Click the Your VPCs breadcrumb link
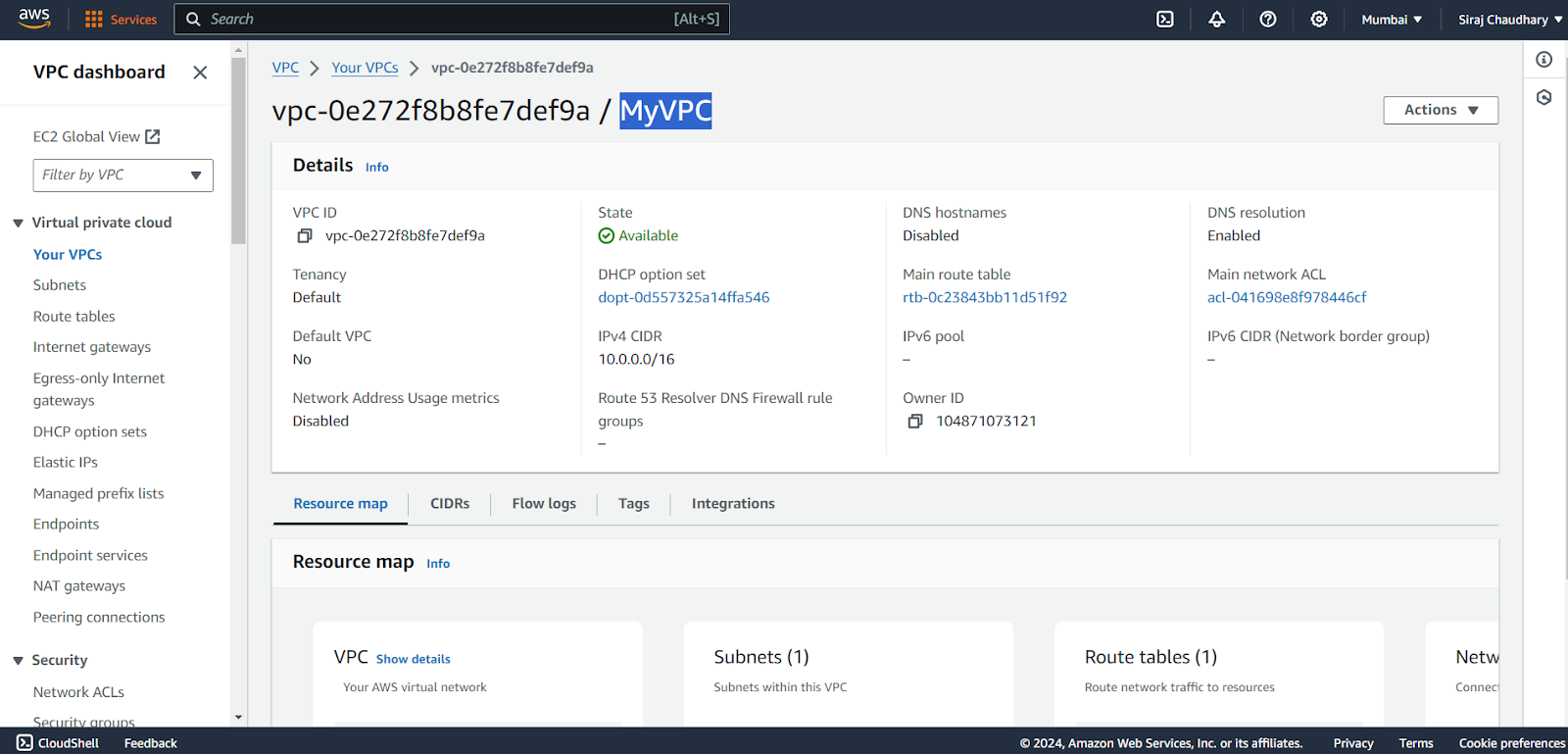The width and height of the screenshot is (1568, 754). click(365, 68)
